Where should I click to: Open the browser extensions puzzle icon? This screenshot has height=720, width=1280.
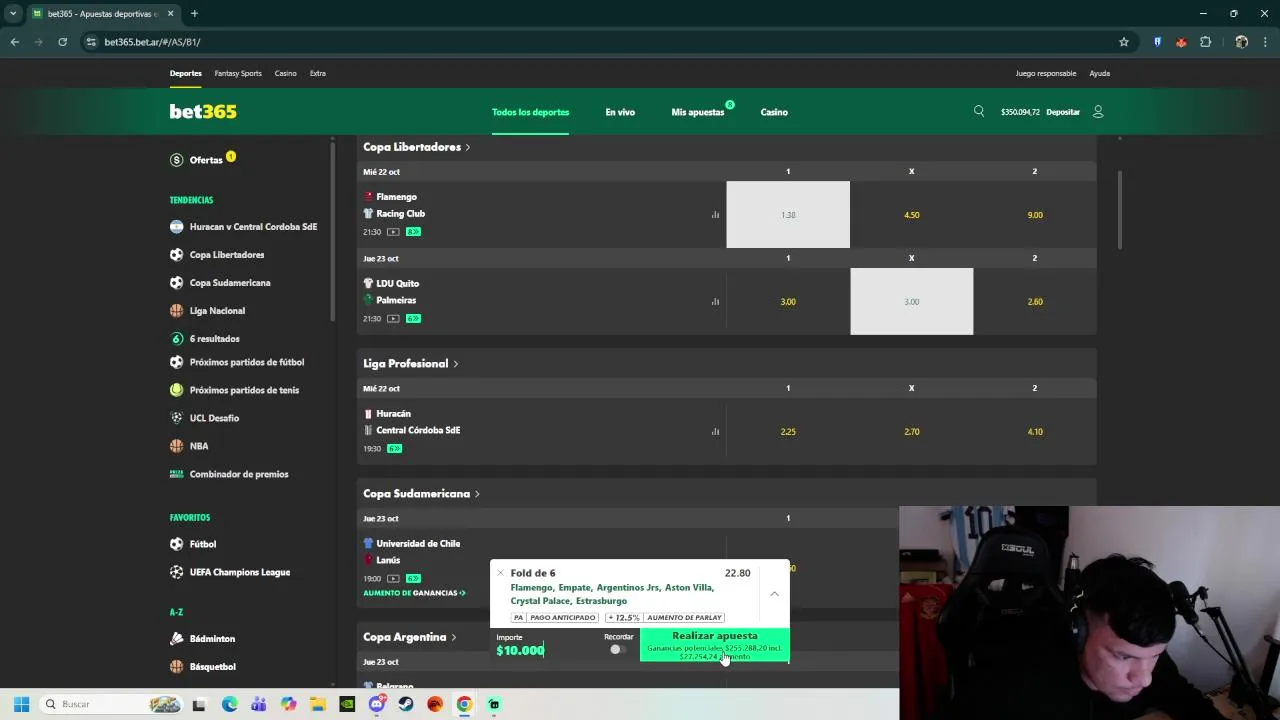click(x=1205, y=42)
